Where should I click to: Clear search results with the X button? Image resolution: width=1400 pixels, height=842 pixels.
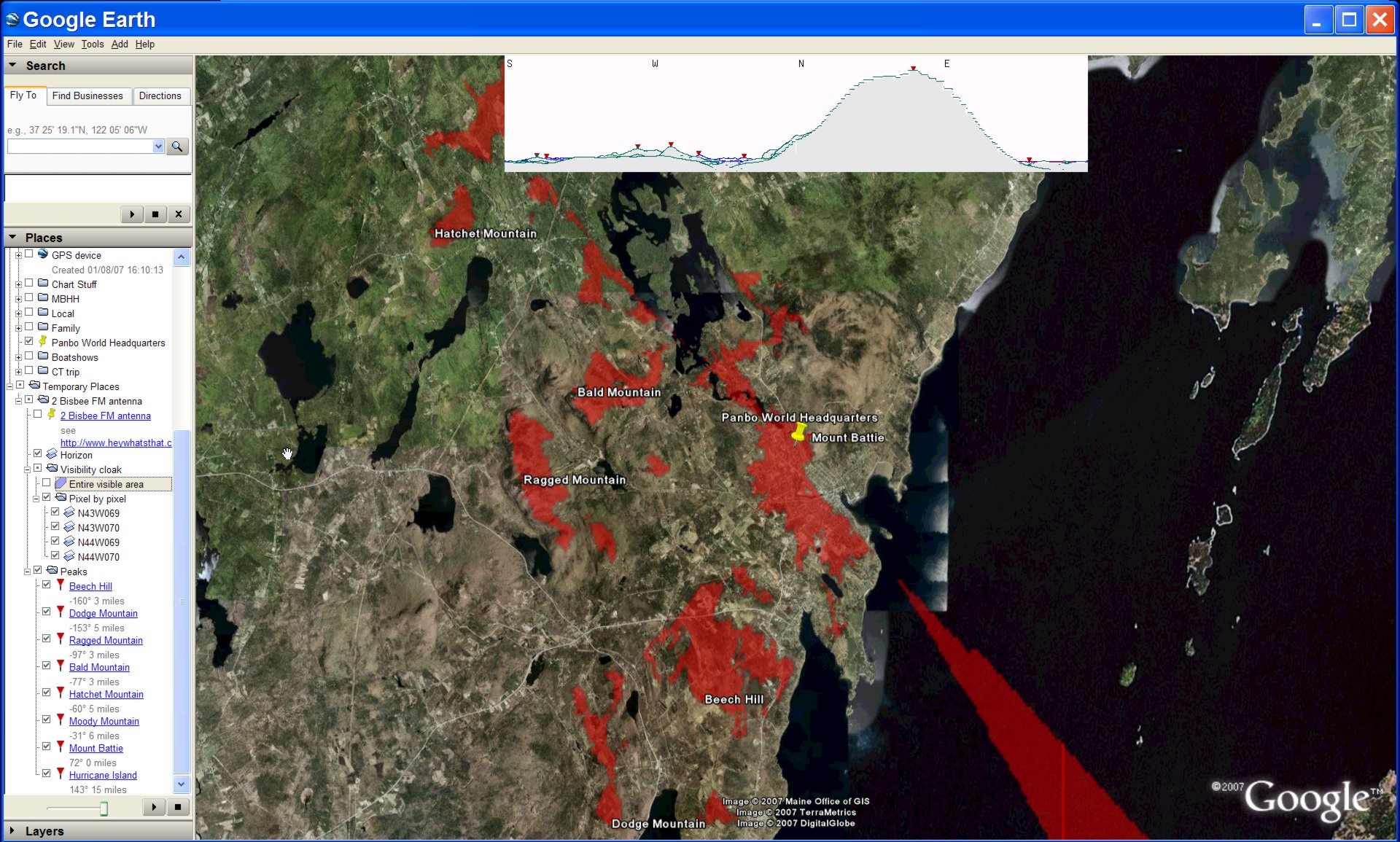coord(179,214)
